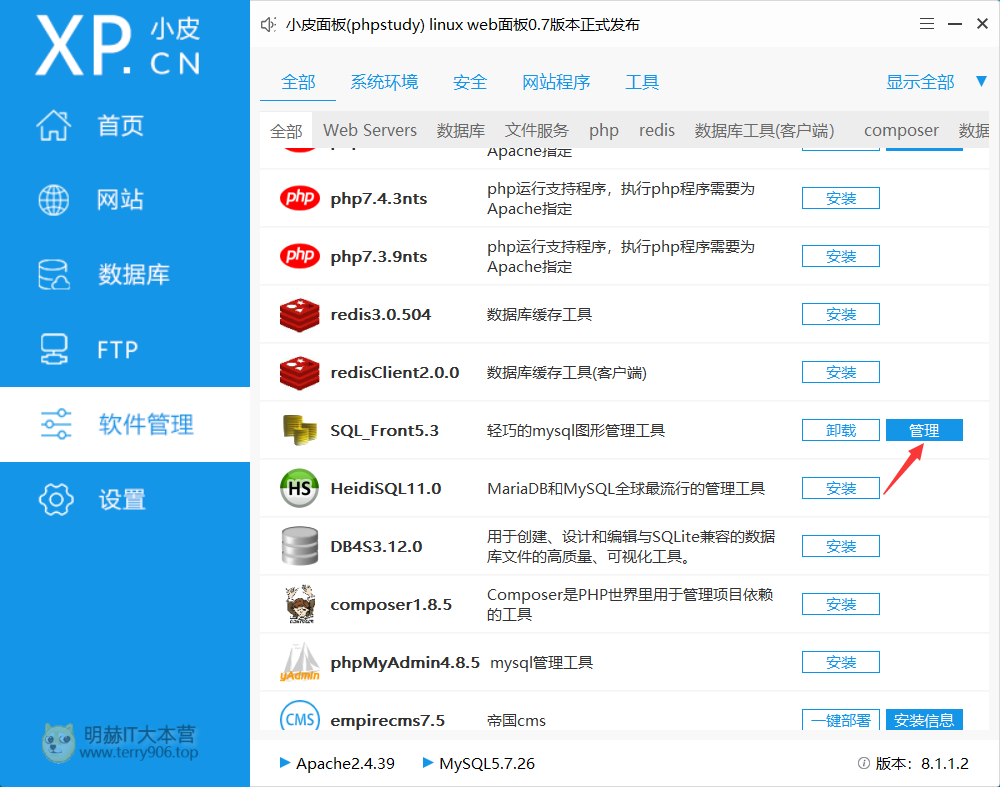This screenshot has height=787, width=1000.
Task: Open the 显示全部 filter label
Action: click(920, 82)
